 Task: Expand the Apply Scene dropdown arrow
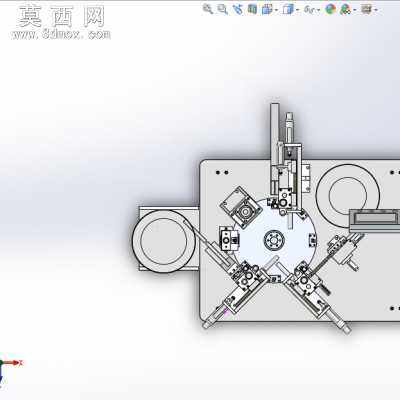click(x=355, y=10)
